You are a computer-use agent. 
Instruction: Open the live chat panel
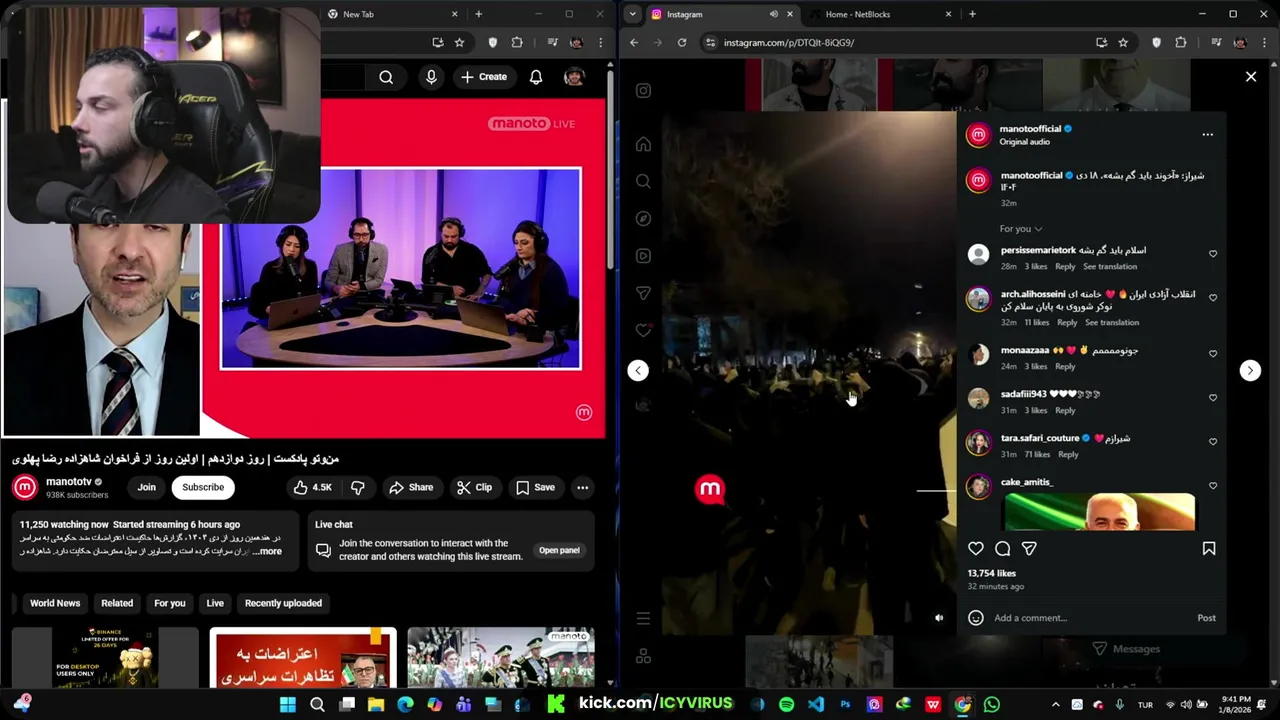[x=559, y=550]
